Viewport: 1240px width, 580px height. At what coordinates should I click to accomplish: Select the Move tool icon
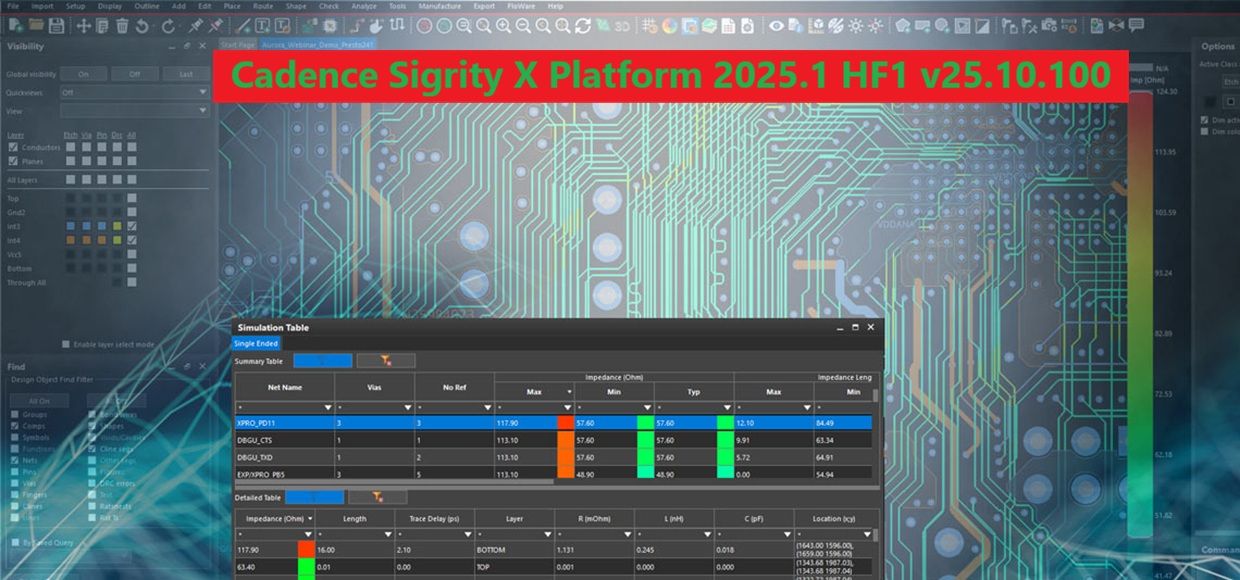(83, 25)
